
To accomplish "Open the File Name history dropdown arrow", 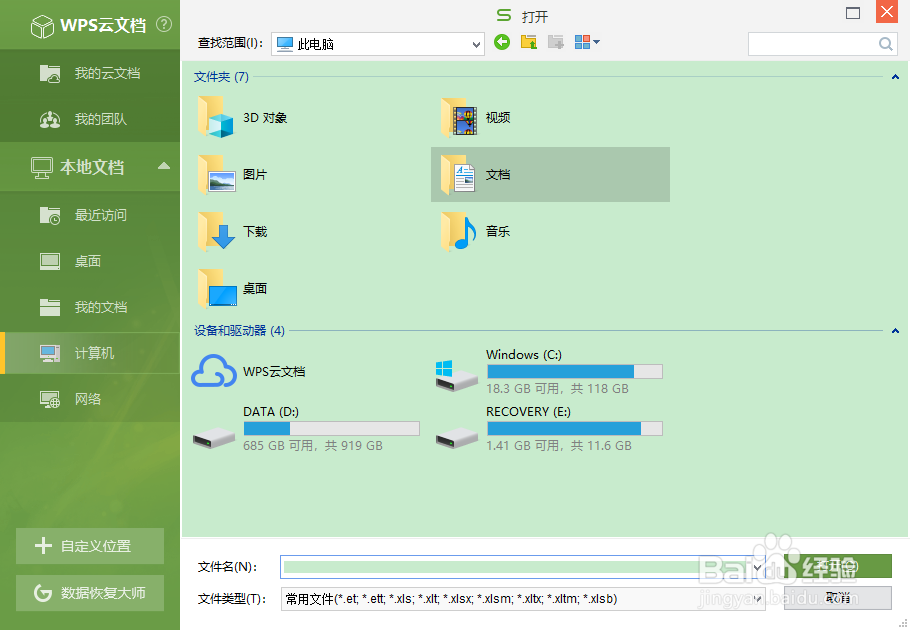I will (x=758, y=567).
